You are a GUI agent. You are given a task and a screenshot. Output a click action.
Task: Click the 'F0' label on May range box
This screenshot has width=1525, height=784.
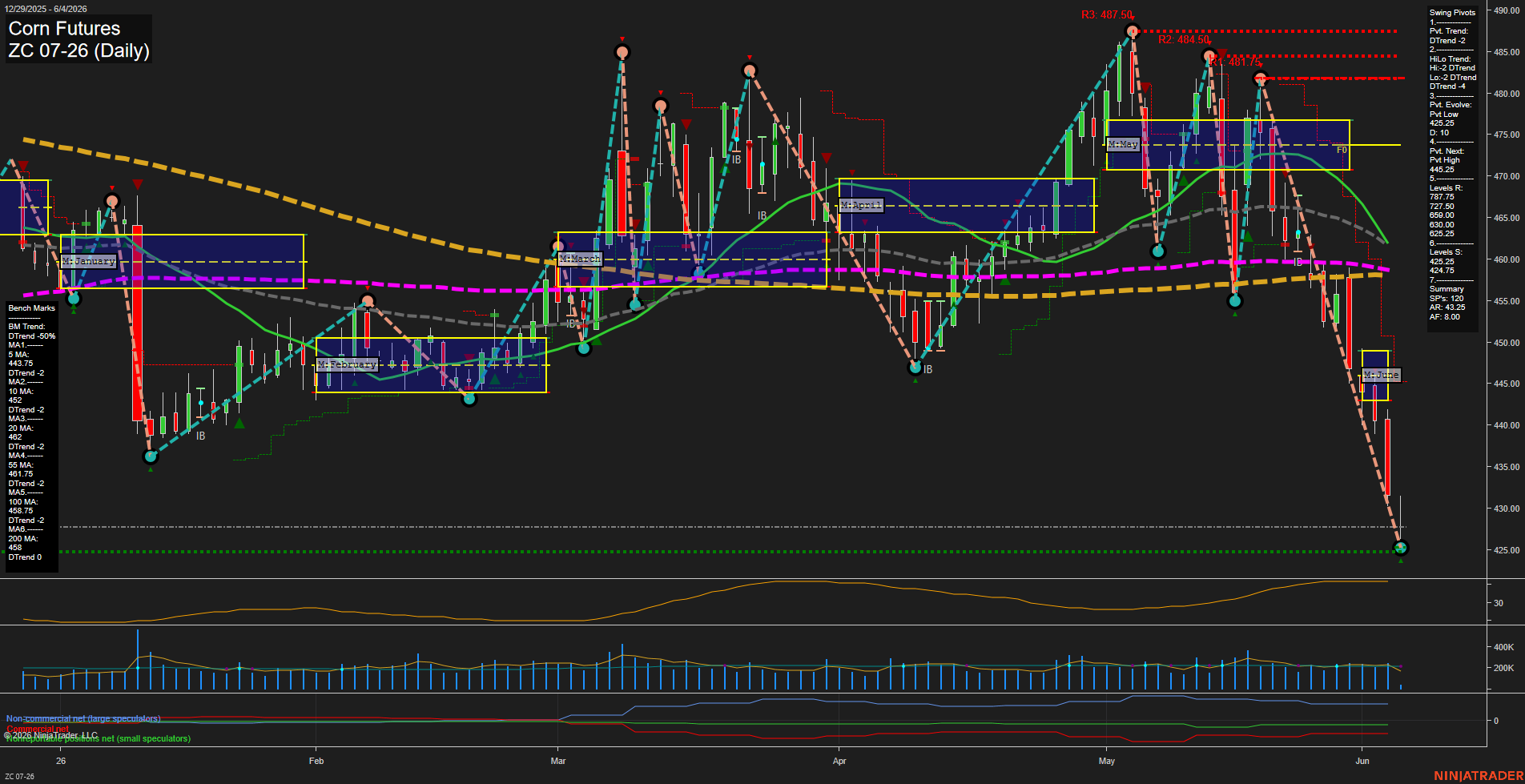click(x=1342, y=150)
